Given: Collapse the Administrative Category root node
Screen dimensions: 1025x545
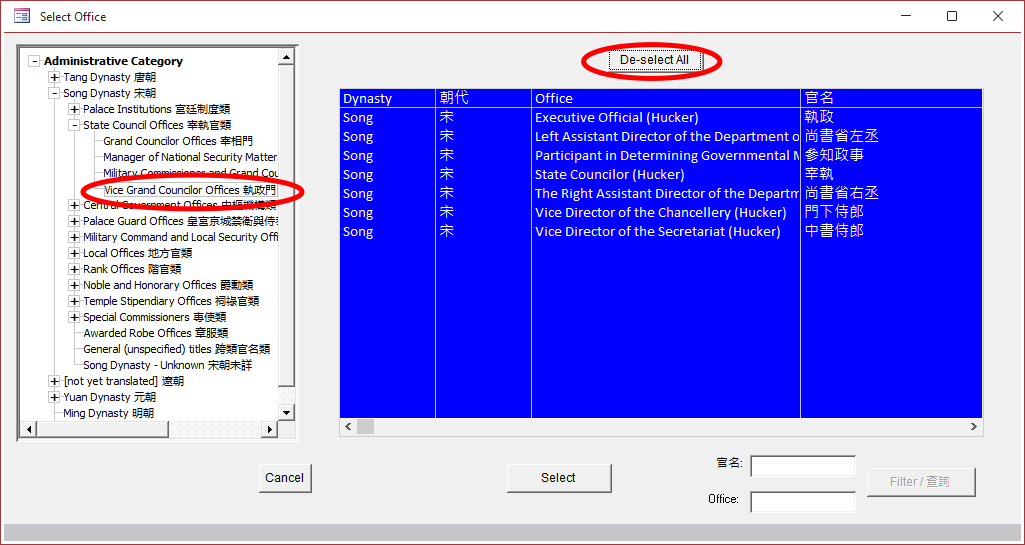Looking at the screenshot, I should point(35,61).
